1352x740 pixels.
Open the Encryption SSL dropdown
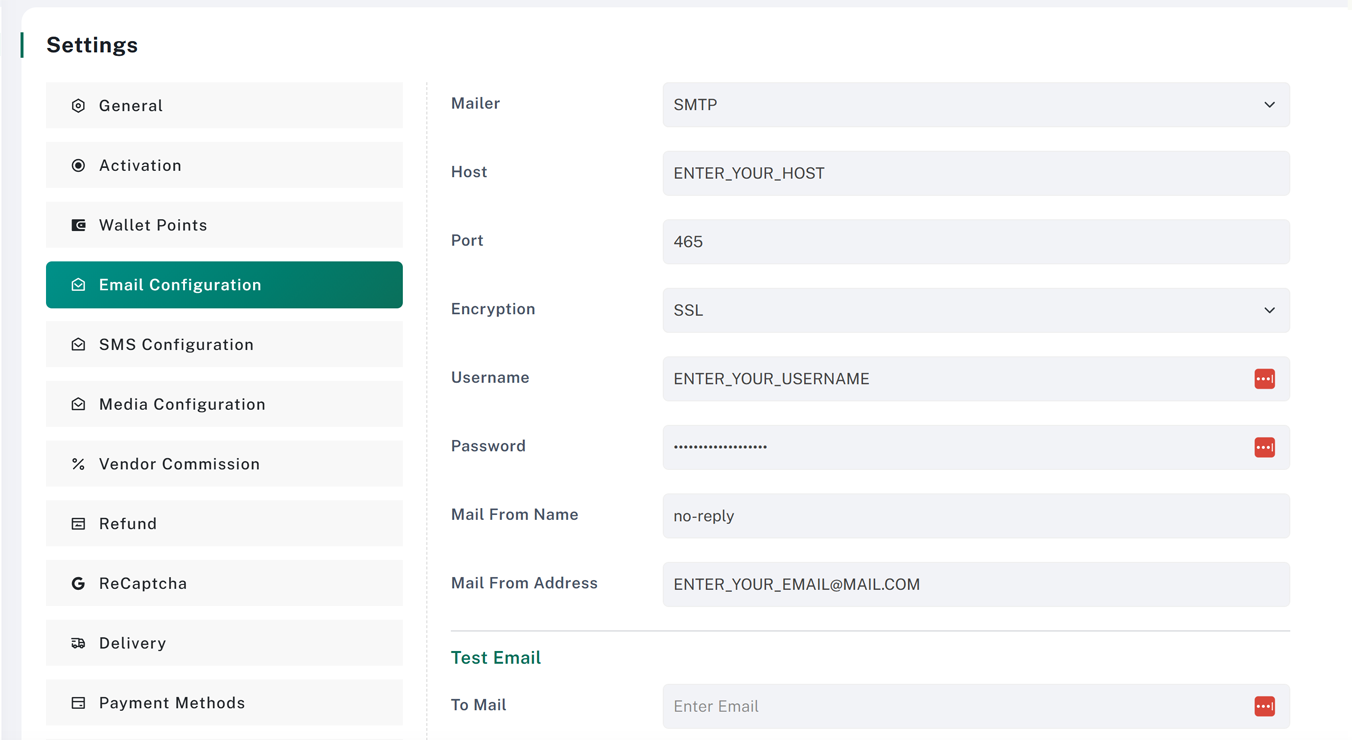point(976,310)
